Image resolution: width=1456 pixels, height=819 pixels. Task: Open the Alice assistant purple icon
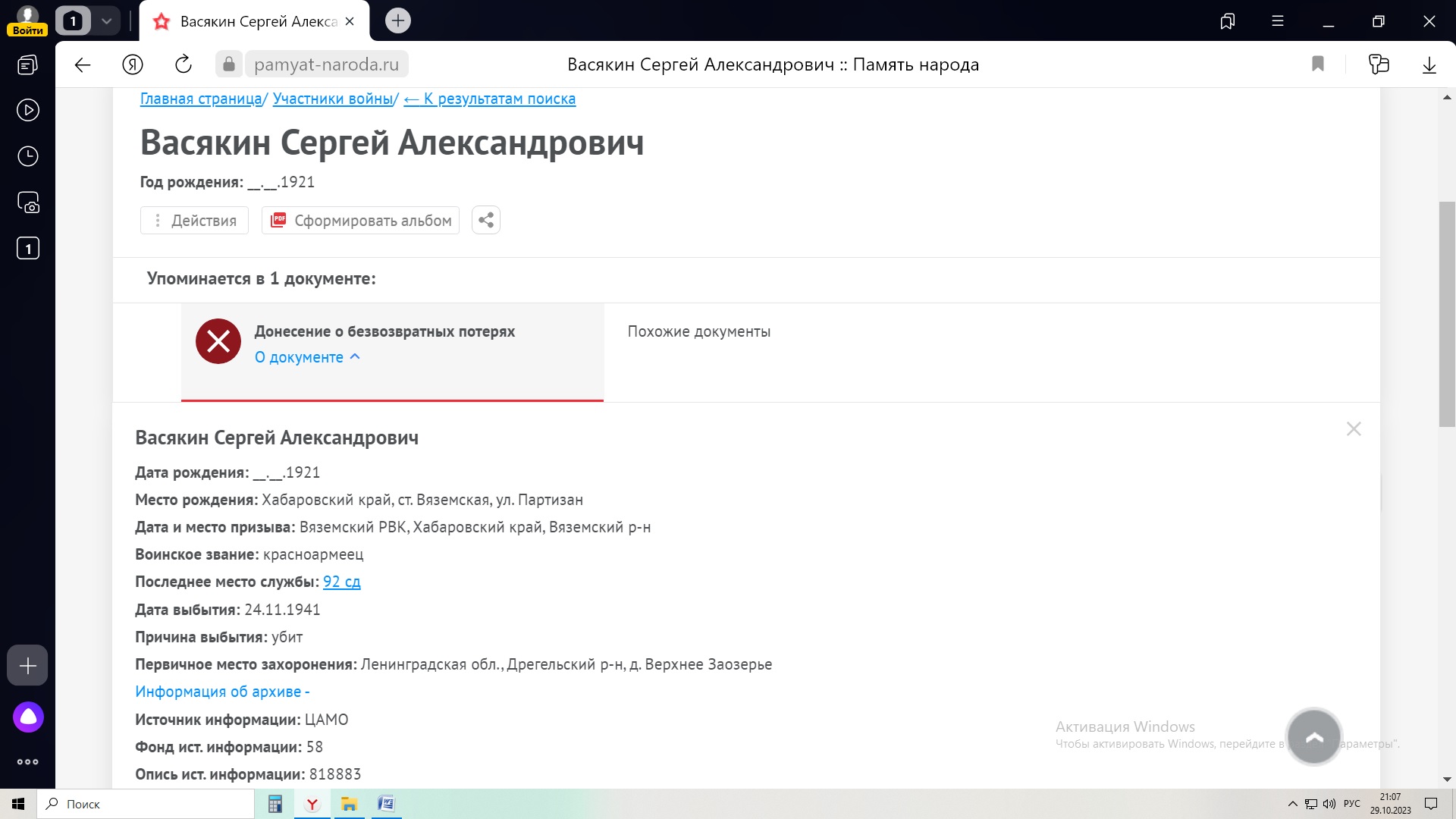click(x=28, y=717)
